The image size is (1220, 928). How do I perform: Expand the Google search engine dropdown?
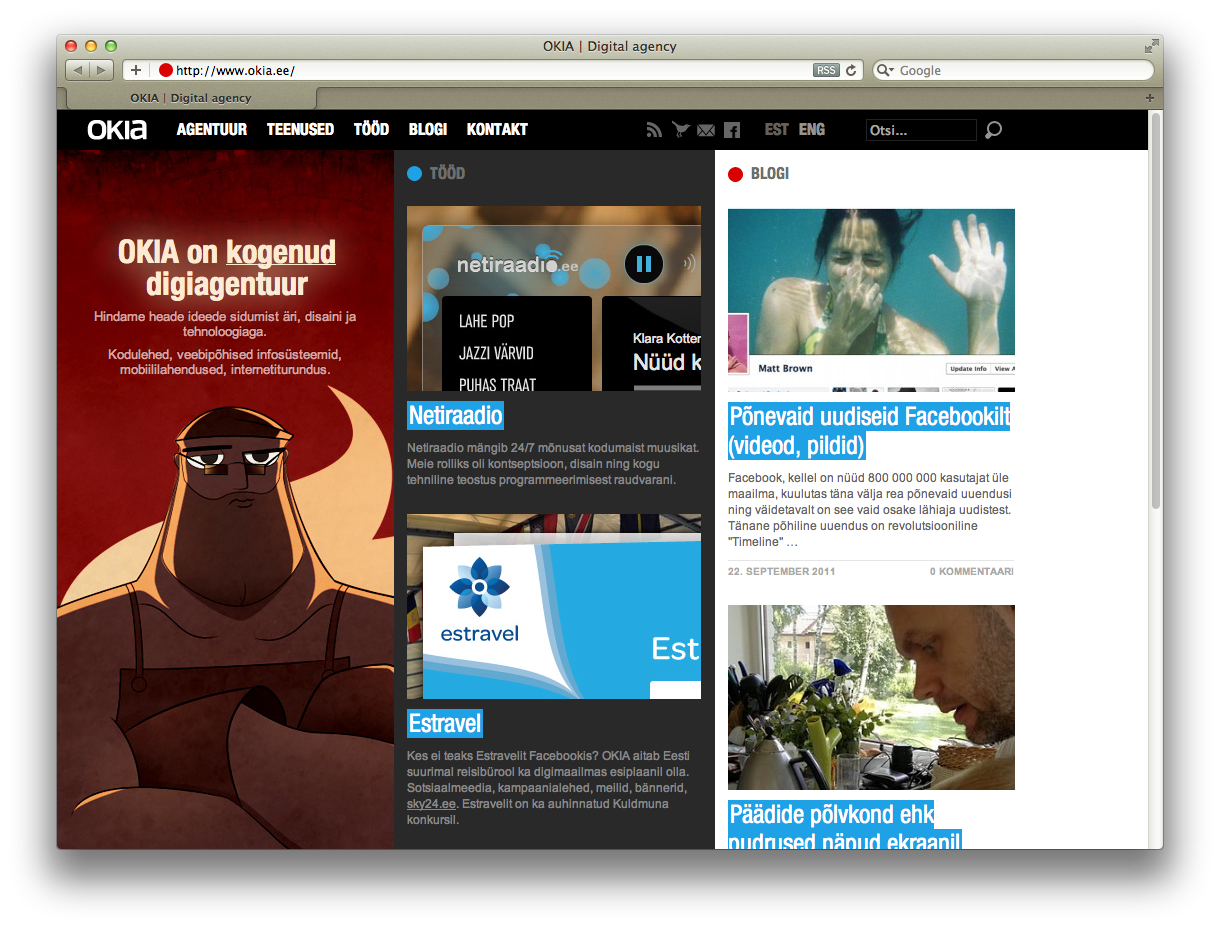click(885, 70)
